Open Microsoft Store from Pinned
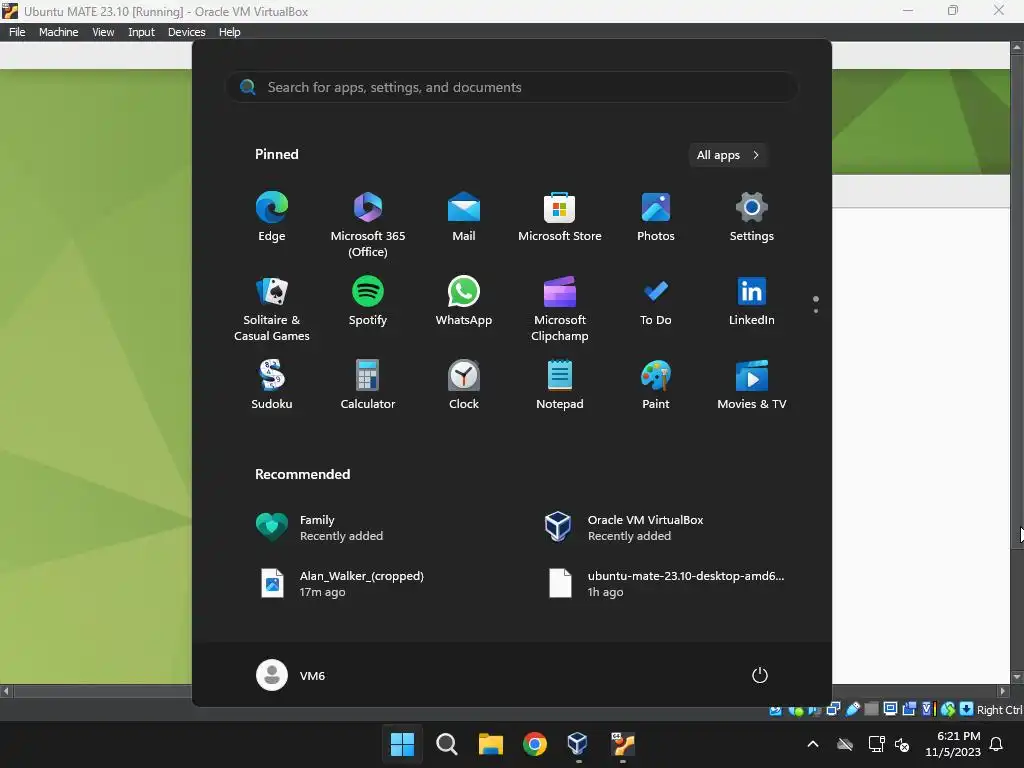Image resolution: width=1024 pixels, height=768 pixels. [560, 217]
